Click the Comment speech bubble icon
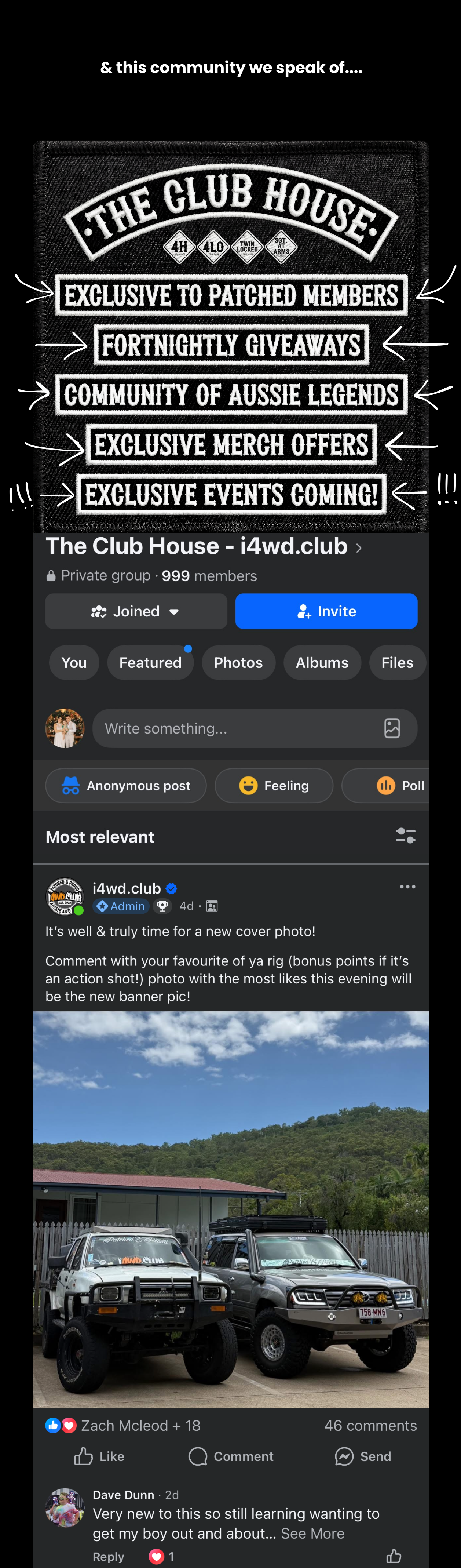Viewport: 461px width, 1568px height. click(197, 1456)
